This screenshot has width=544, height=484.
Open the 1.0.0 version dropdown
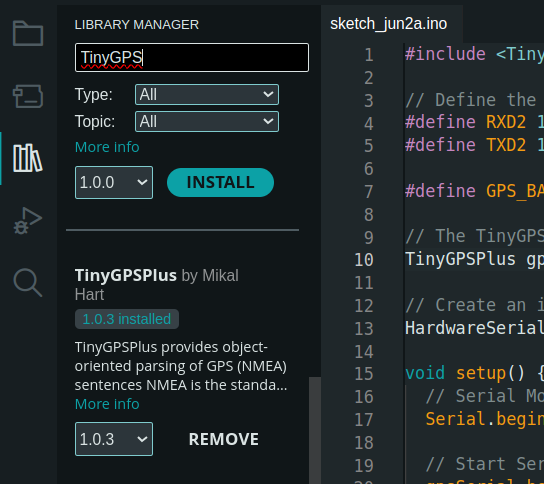[x=114, y=182]
